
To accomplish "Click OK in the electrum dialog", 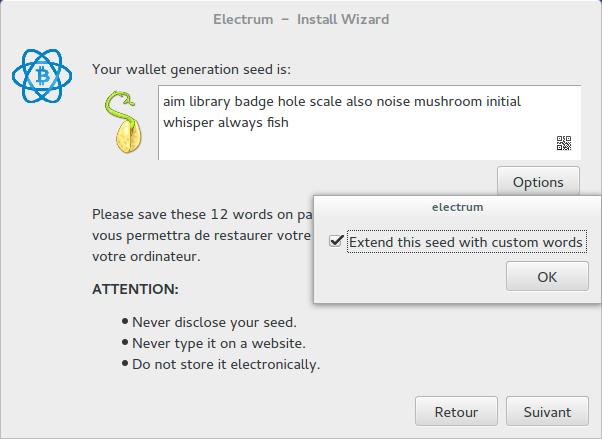I will tap(547, 277).
